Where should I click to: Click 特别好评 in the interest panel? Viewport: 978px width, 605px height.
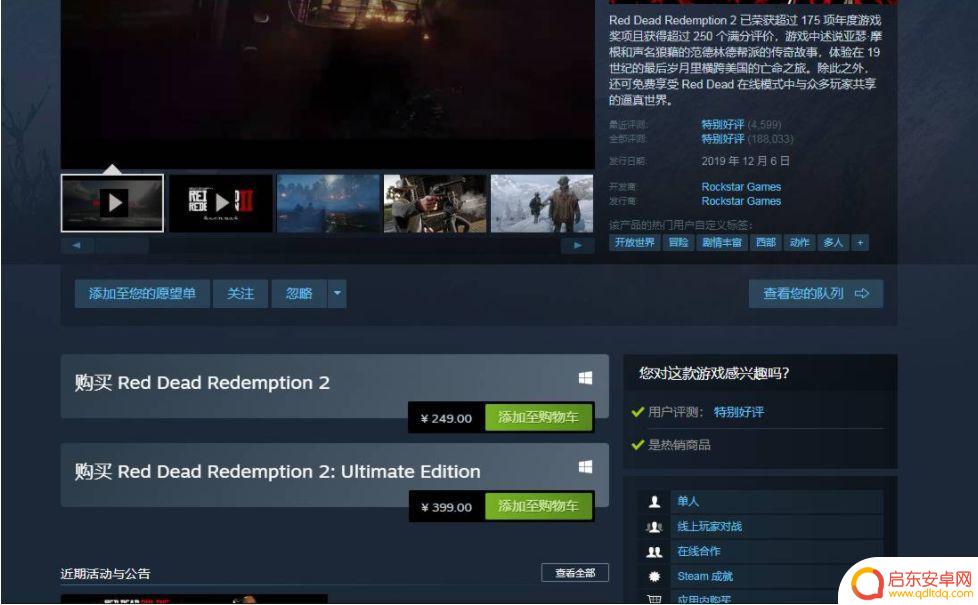[738, 412]
